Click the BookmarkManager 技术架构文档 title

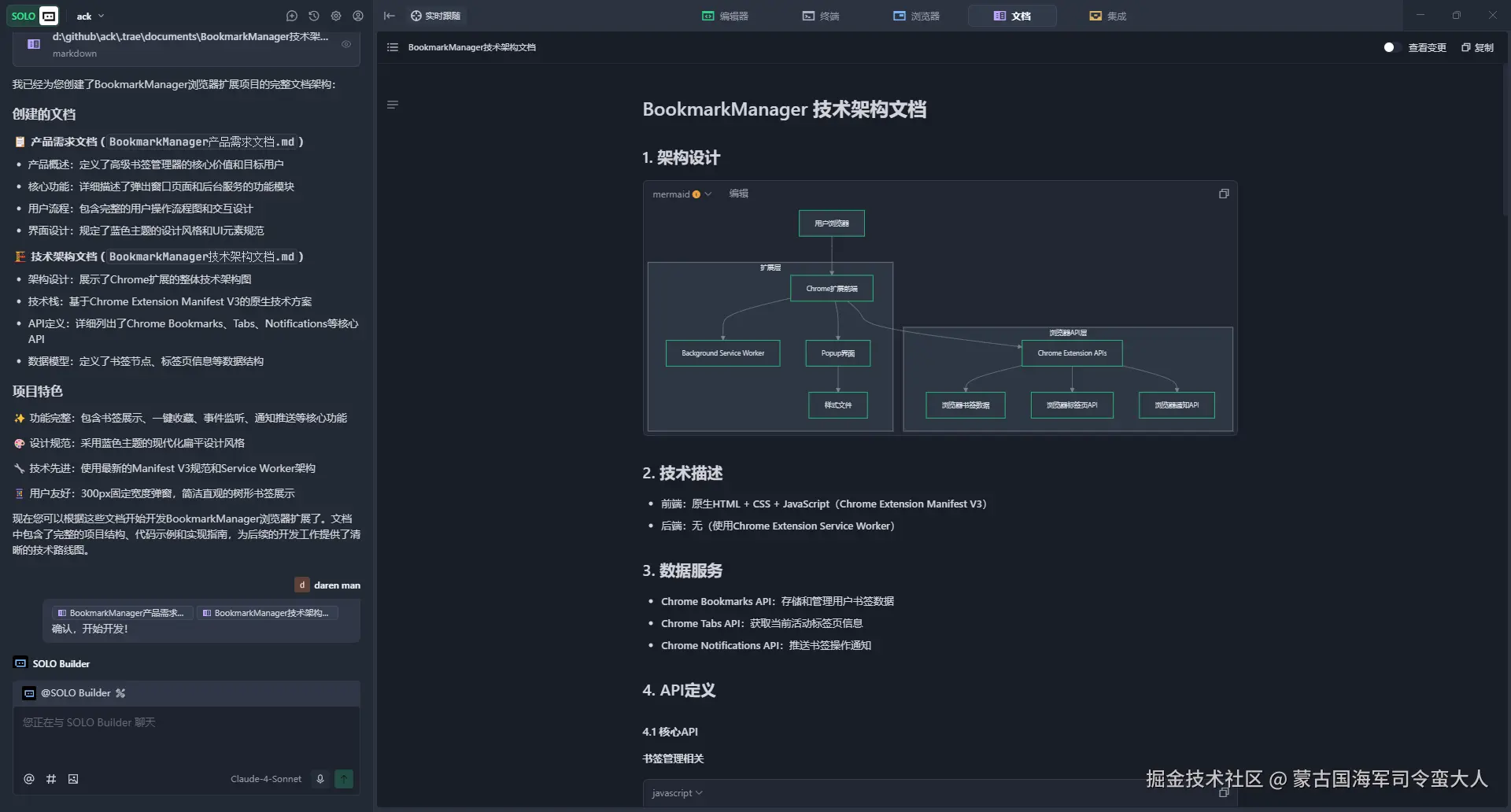tap(785, 109)
